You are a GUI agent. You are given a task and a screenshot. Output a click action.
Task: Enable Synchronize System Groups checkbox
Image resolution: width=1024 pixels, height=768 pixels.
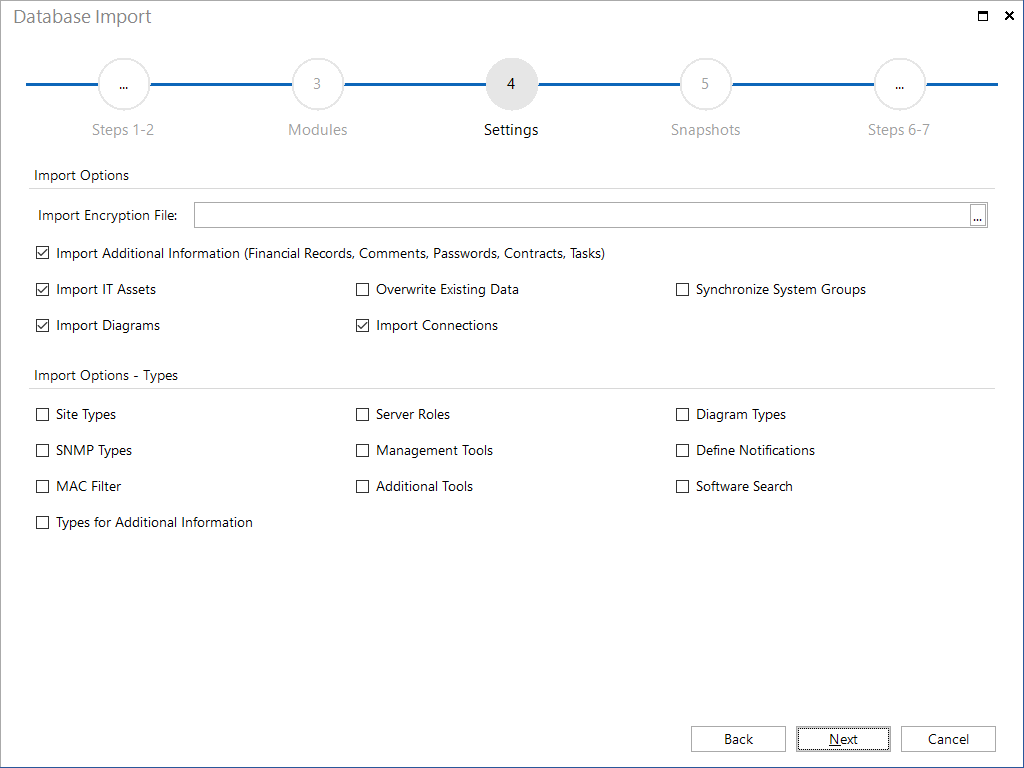tap(682, 289)
